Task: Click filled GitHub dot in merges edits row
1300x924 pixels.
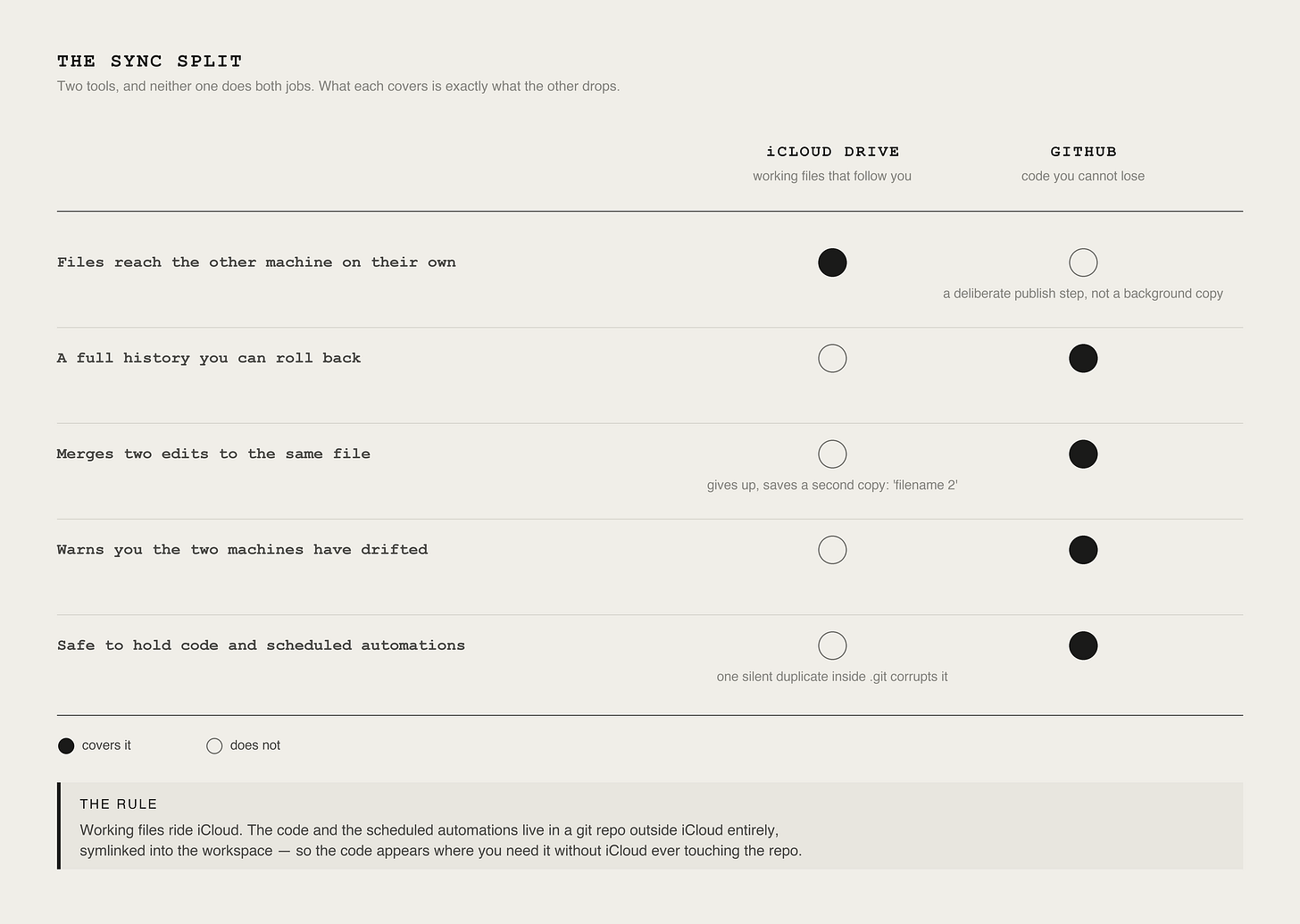Action: point(1083,454)
